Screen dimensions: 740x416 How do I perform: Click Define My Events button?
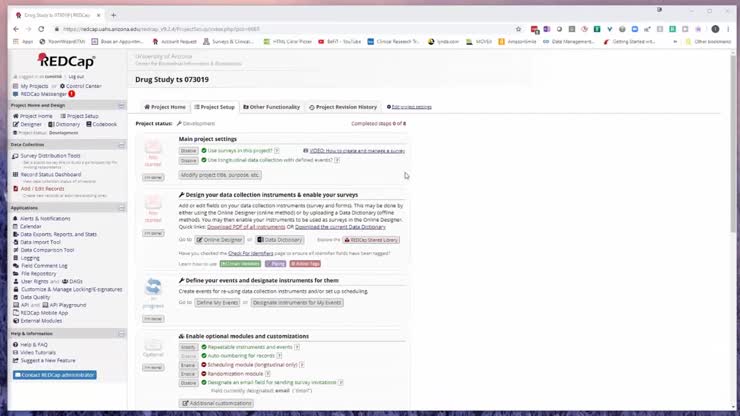coord(217,303)
